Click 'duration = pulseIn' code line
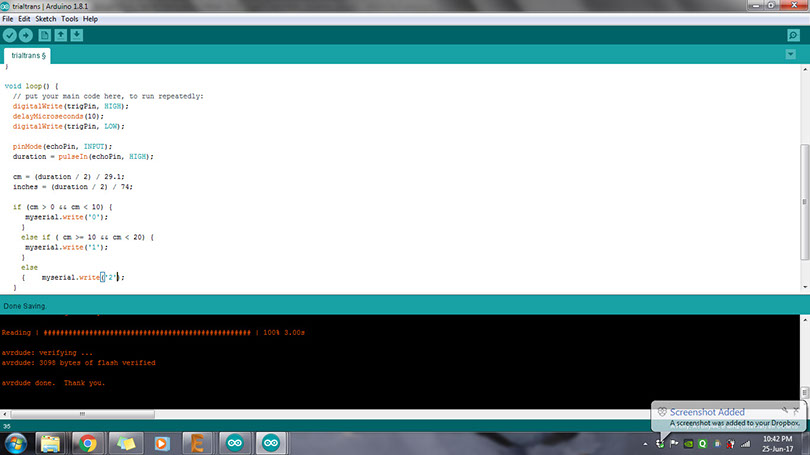Image resolution: width=810 pixels, height=455 pixels. click(83, 156)
